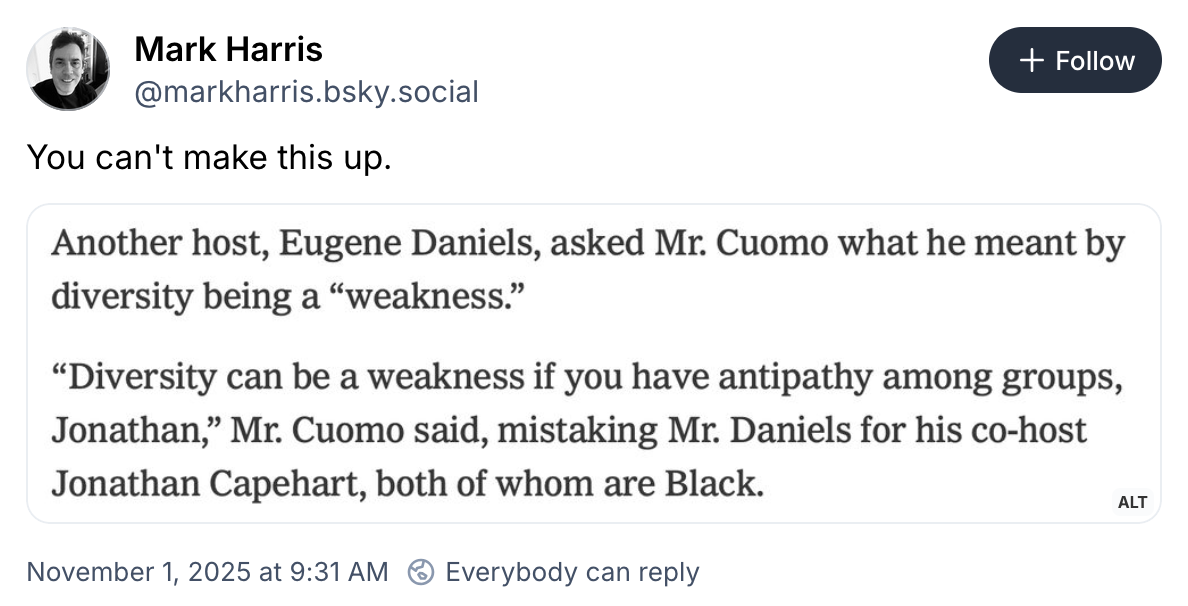Open the Mark Harris display name link

[228, 48]
